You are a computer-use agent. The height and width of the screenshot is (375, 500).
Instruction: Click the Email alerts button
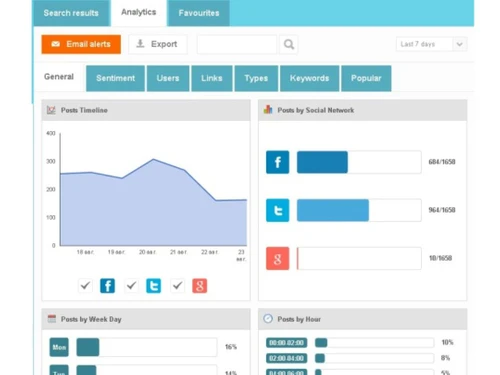click(81, 44)
